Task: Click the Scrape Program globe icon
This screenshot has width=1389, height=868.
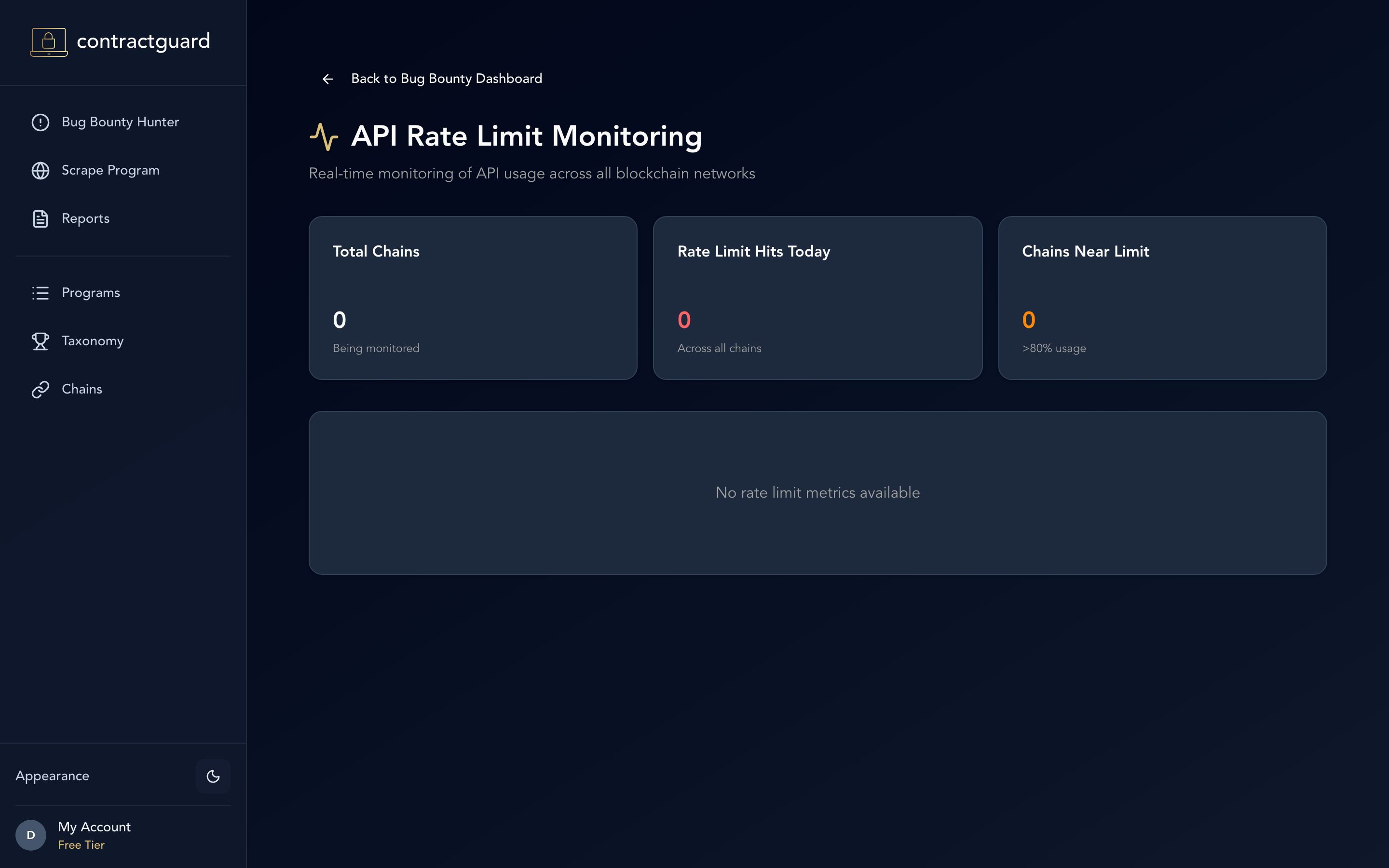Action: [40, 171]
